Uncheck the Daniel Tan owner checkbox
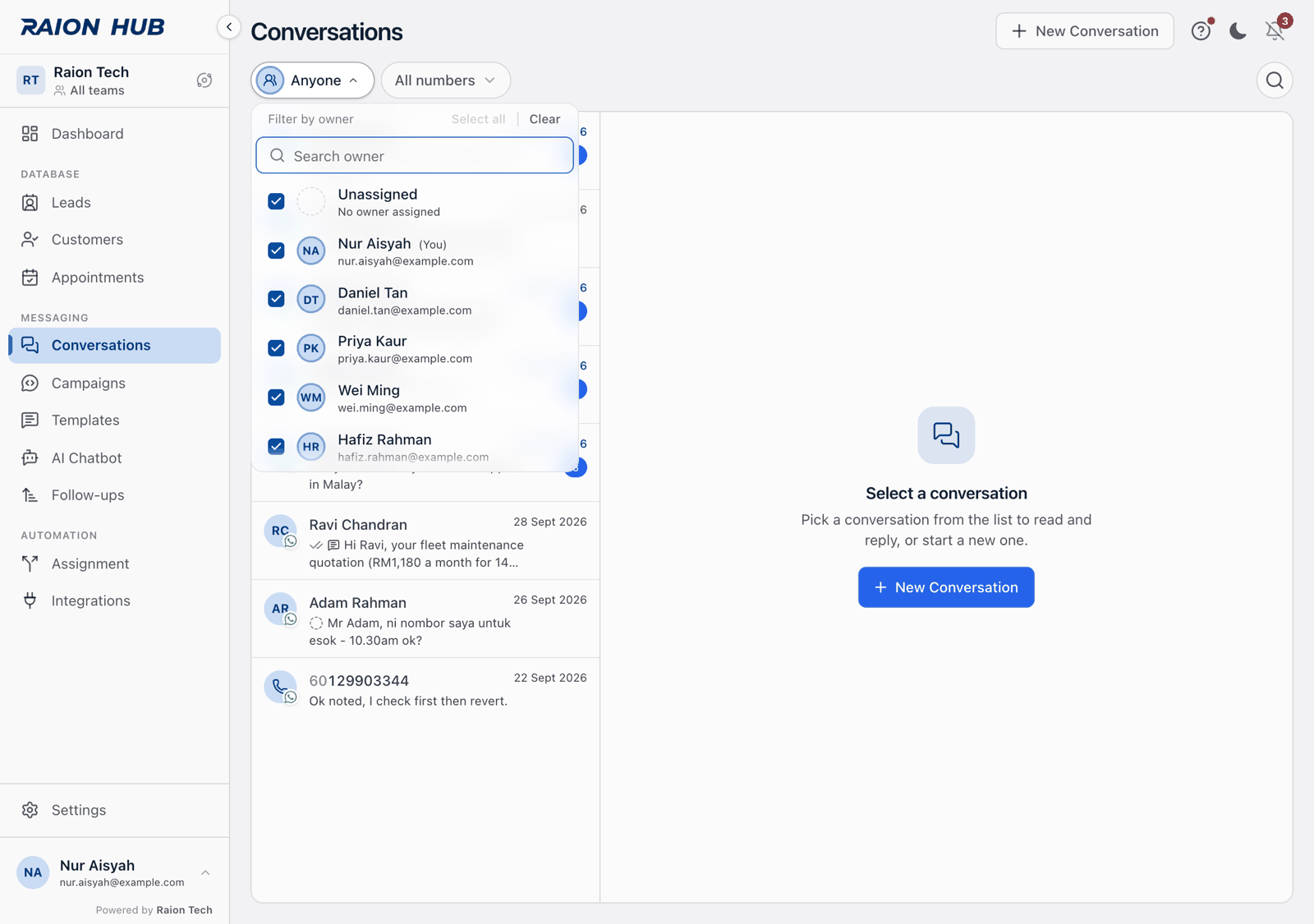This screenshot has height=924, width=1314. point(277,299)
